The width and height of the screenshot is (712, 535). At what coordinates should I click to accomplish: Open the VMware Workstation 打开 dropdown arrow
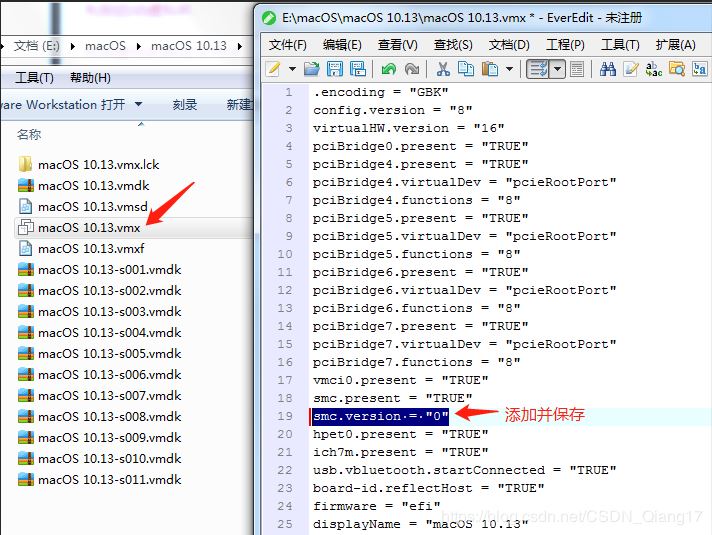click(138, 104)
